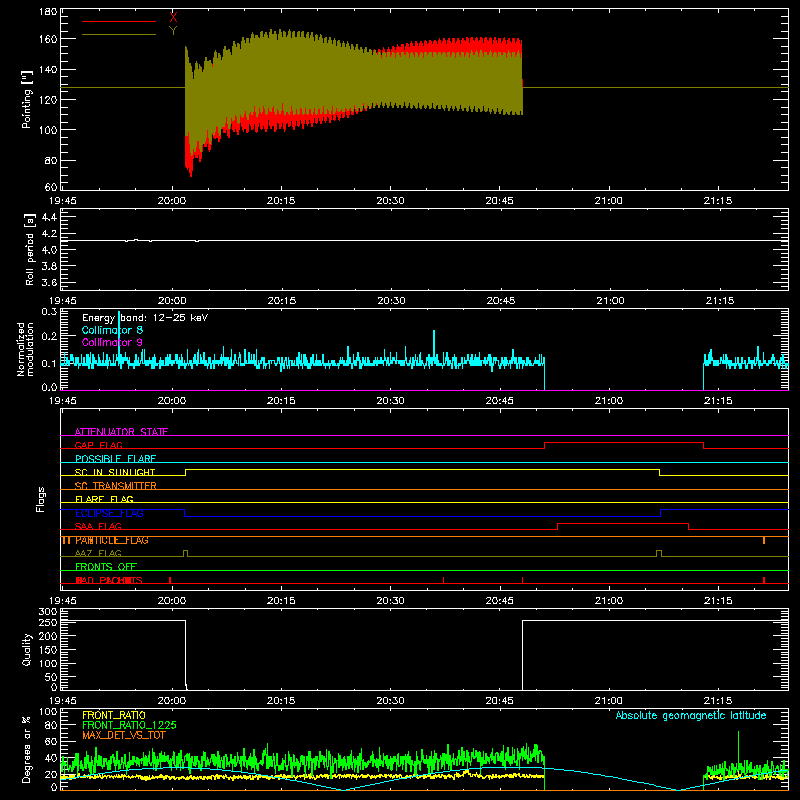Click the SAA_FLAG label
The image size is (800, 800).
coord(98,526)
